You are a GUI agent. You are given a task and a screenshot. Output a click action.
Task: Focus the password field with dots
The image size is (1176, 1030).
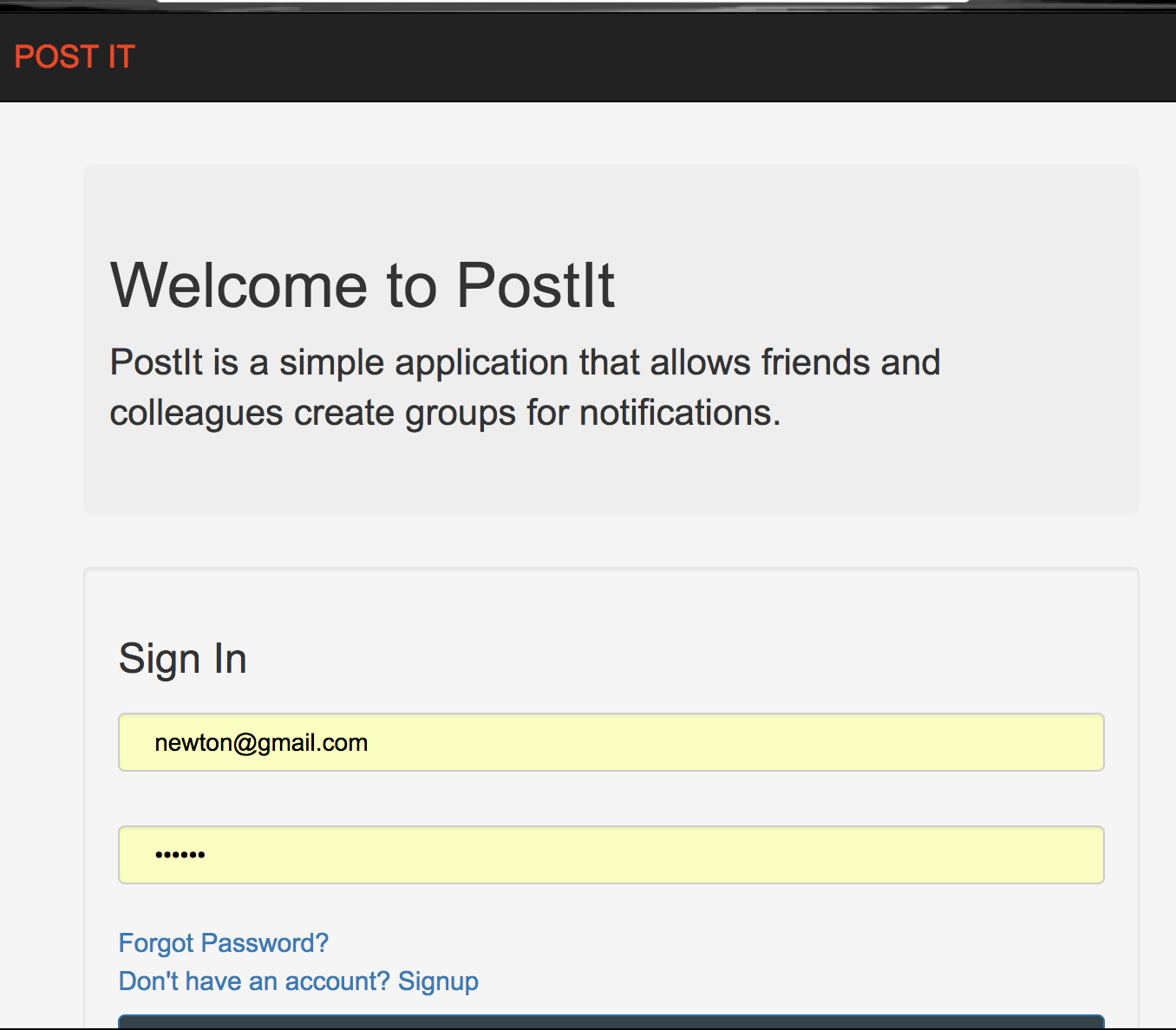click(611, 855)
